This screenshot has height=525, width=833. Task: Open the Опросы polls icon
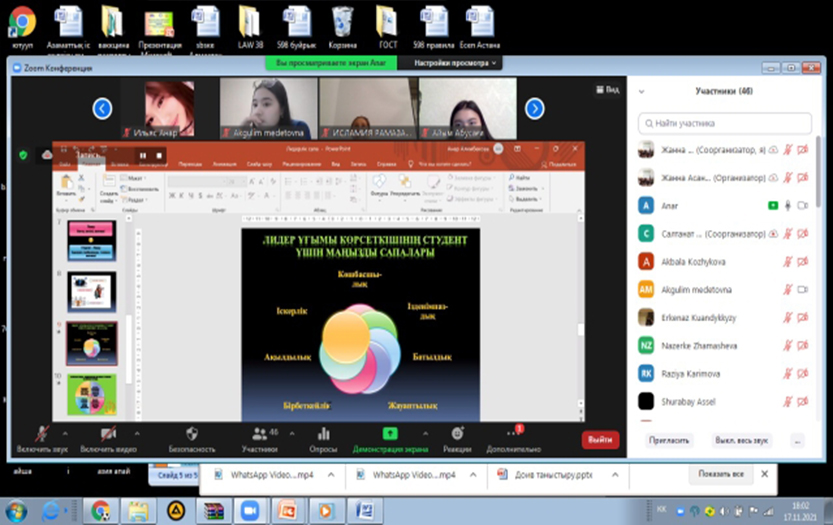[x=323, y=434]
